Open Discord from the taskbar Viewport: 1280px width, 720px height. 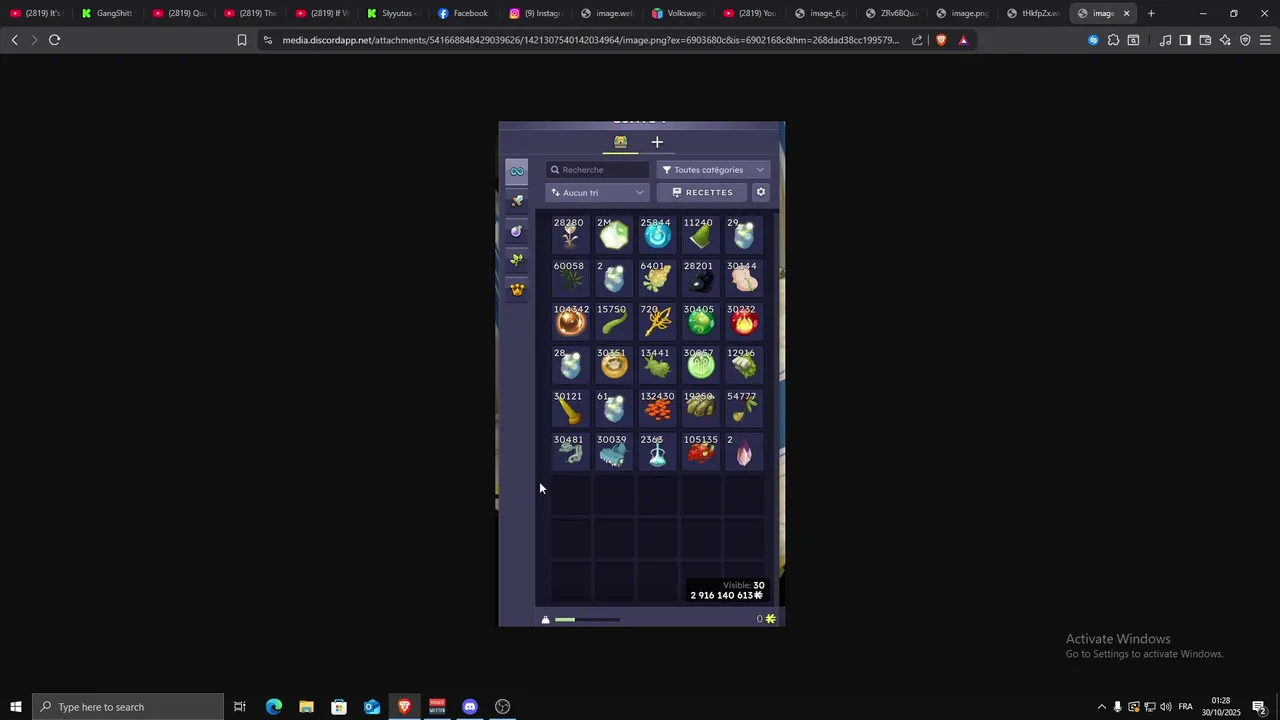pos(470,707)
